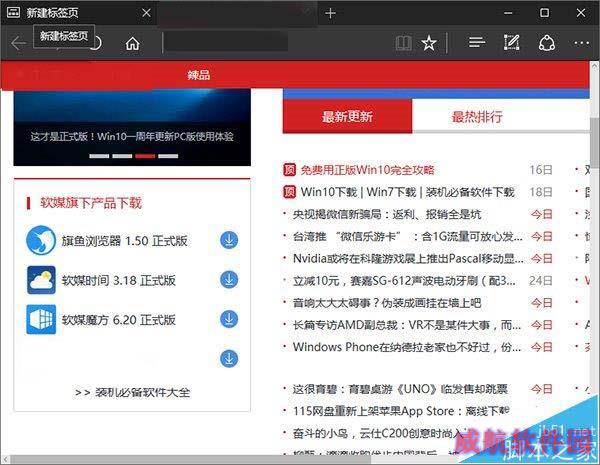Download 软媒魔方 6.20 正式版
Image resolution: width=600 pixels, height=465 pixels.
click(229, 319)
